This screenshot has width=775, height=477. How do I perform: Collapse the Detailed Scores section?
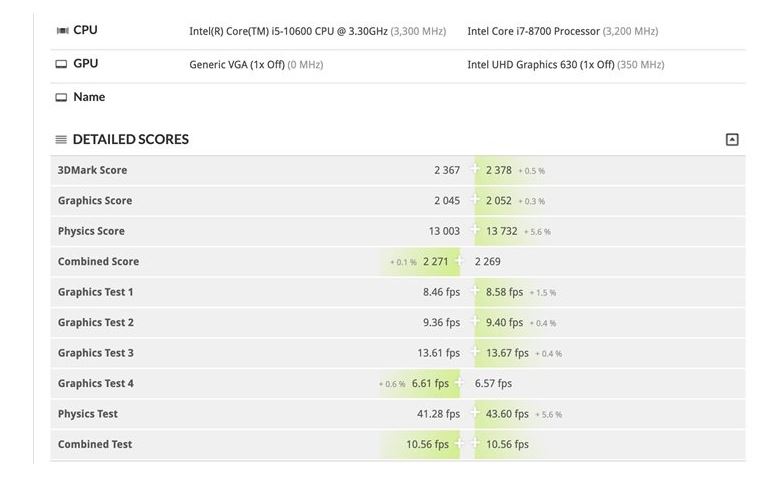click(x=732, y=140)
